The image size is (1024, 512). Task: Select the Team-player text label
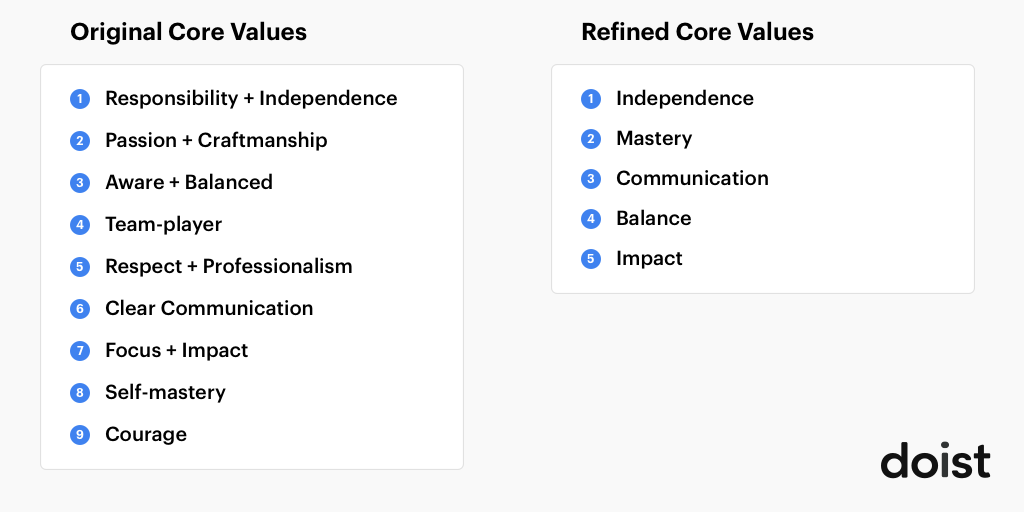163,225
